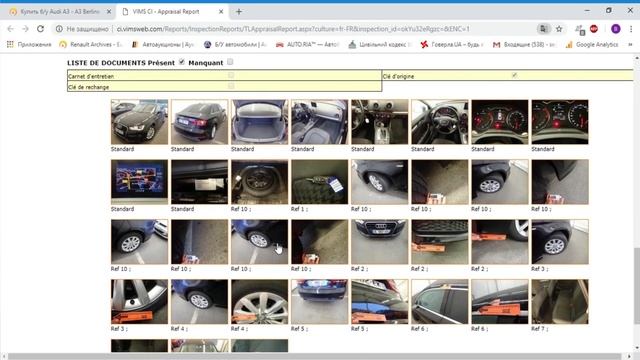Open Ref 10 spare wheel photo

pos(259,182)
